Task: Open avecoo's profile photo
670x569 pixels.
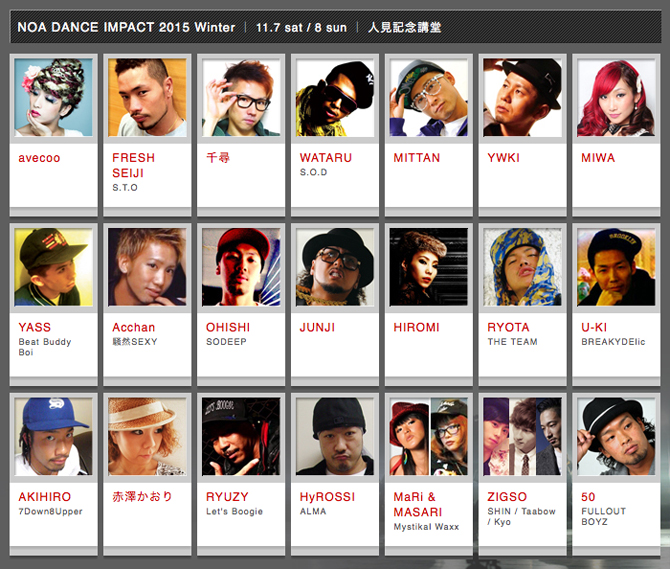Action: tap(53, 97)
